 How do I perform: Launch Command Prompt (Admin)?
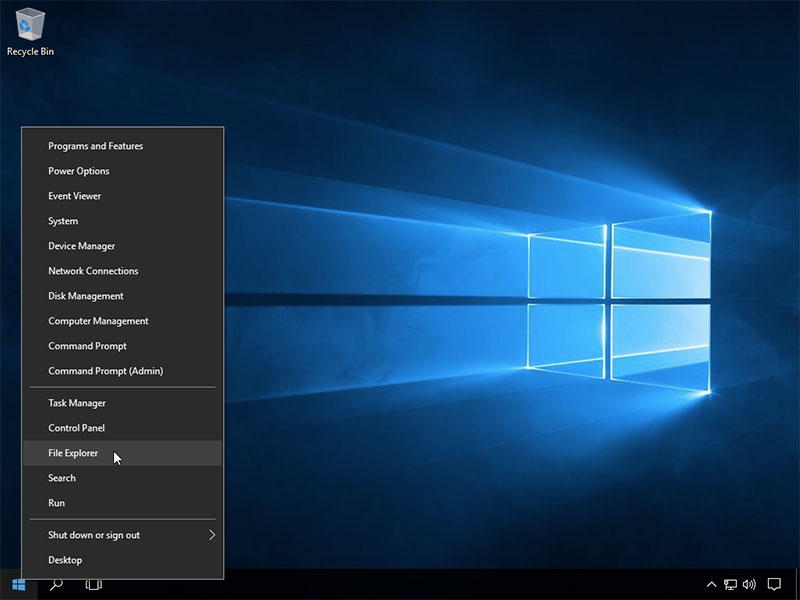(x=105, y=371)
